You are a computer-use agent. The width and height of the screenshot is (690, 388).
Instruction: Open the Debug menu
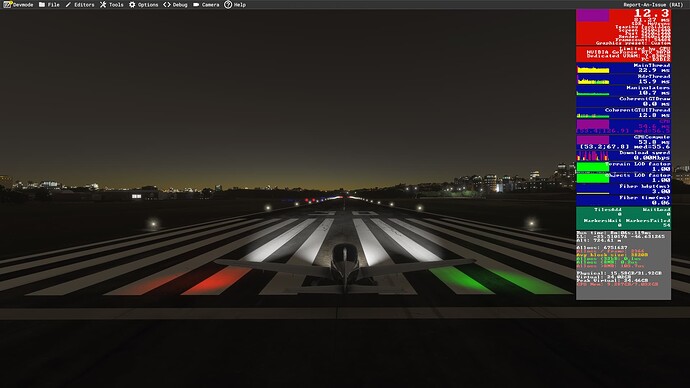coord(175,5)
